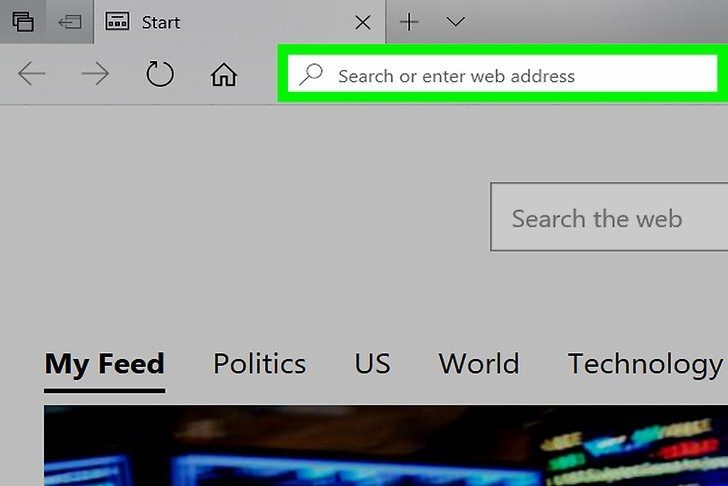The image size is (728, 486).
Task: Go forward to the next page
Action: click(95, 74)
